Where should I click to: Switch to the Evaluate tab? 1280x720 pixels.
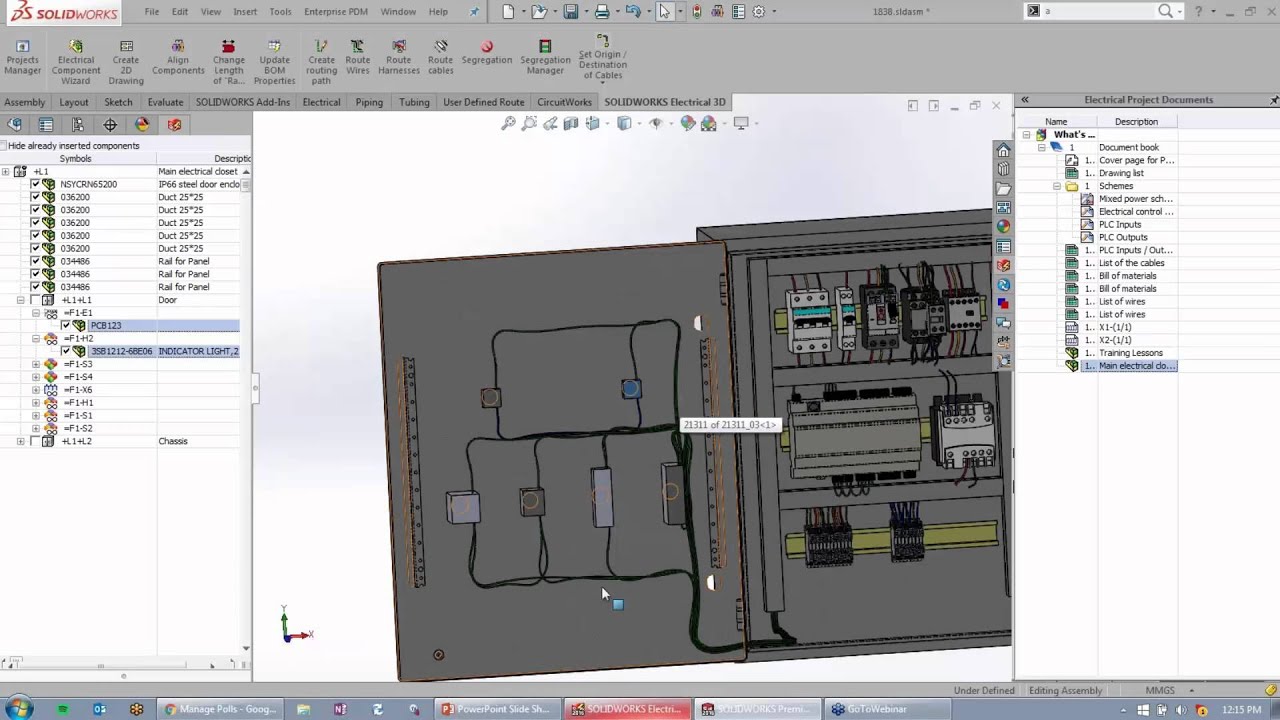pyautogui.click(x=165, y=102)
